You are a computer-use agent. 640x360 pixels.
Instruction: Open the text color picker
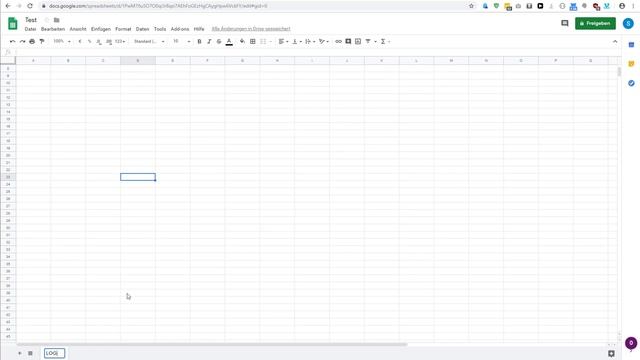229,42
